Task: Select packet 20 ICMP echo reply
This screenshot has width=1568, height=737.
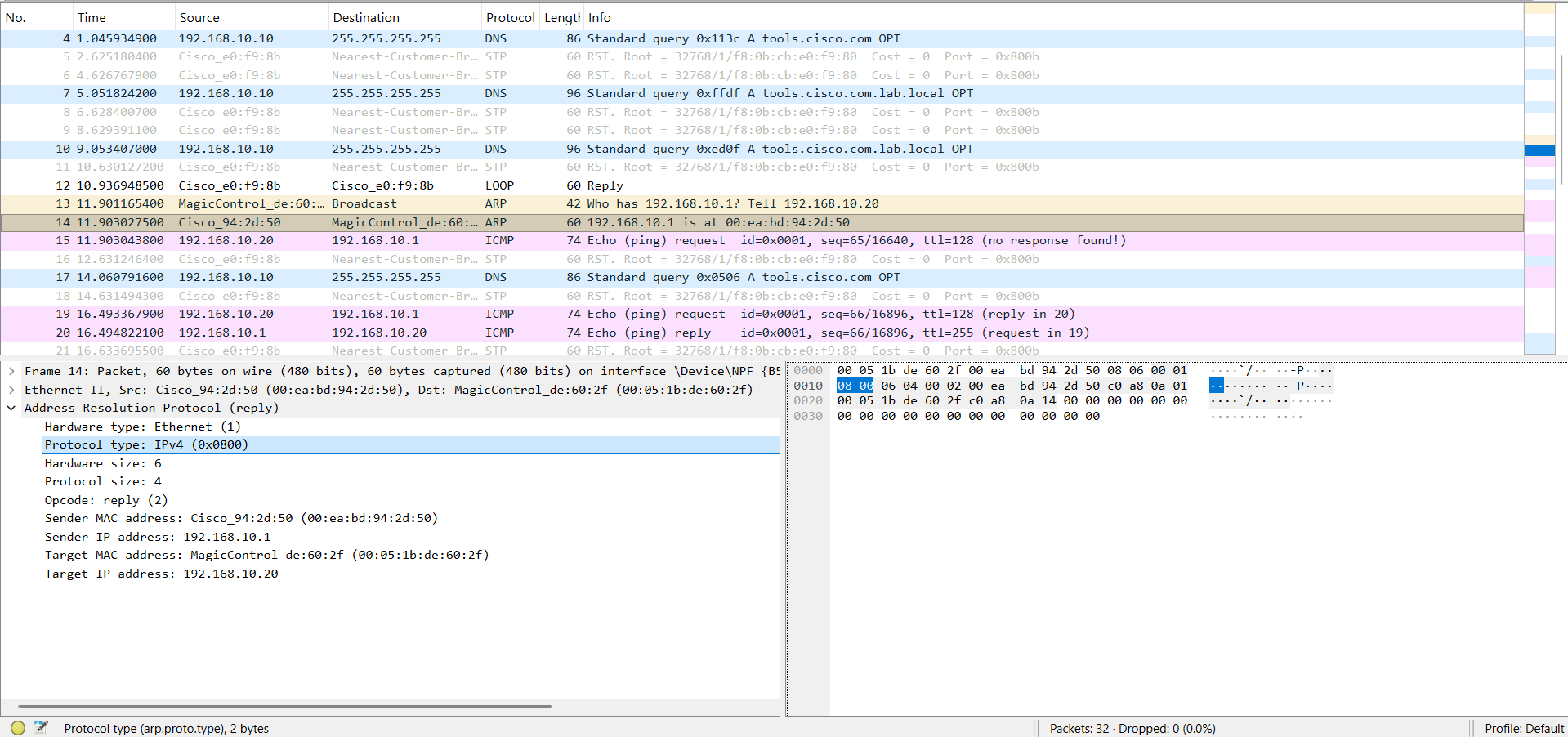Action: (x=762, y=333)
